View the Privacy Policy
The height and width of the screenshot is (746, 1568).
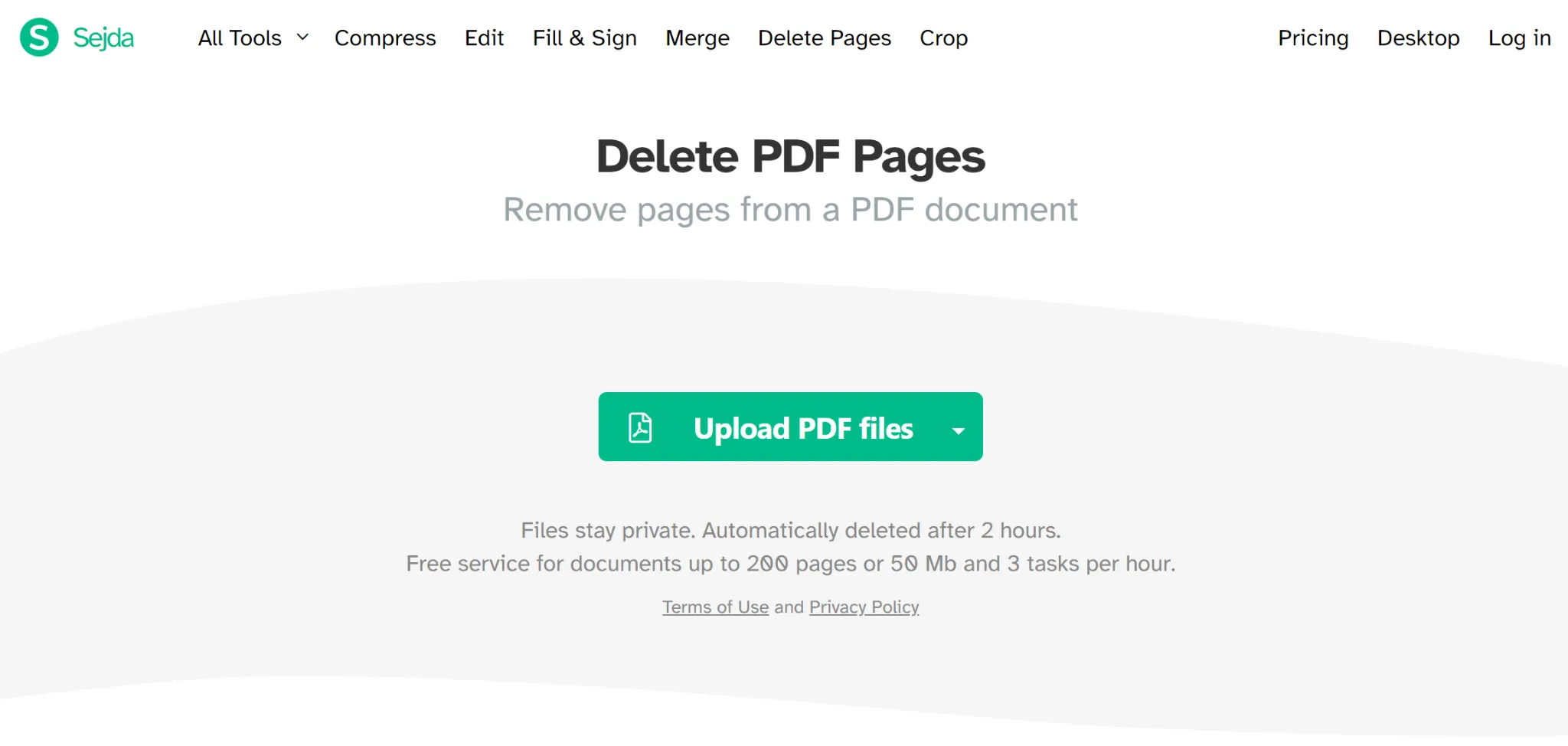point(864,607)
